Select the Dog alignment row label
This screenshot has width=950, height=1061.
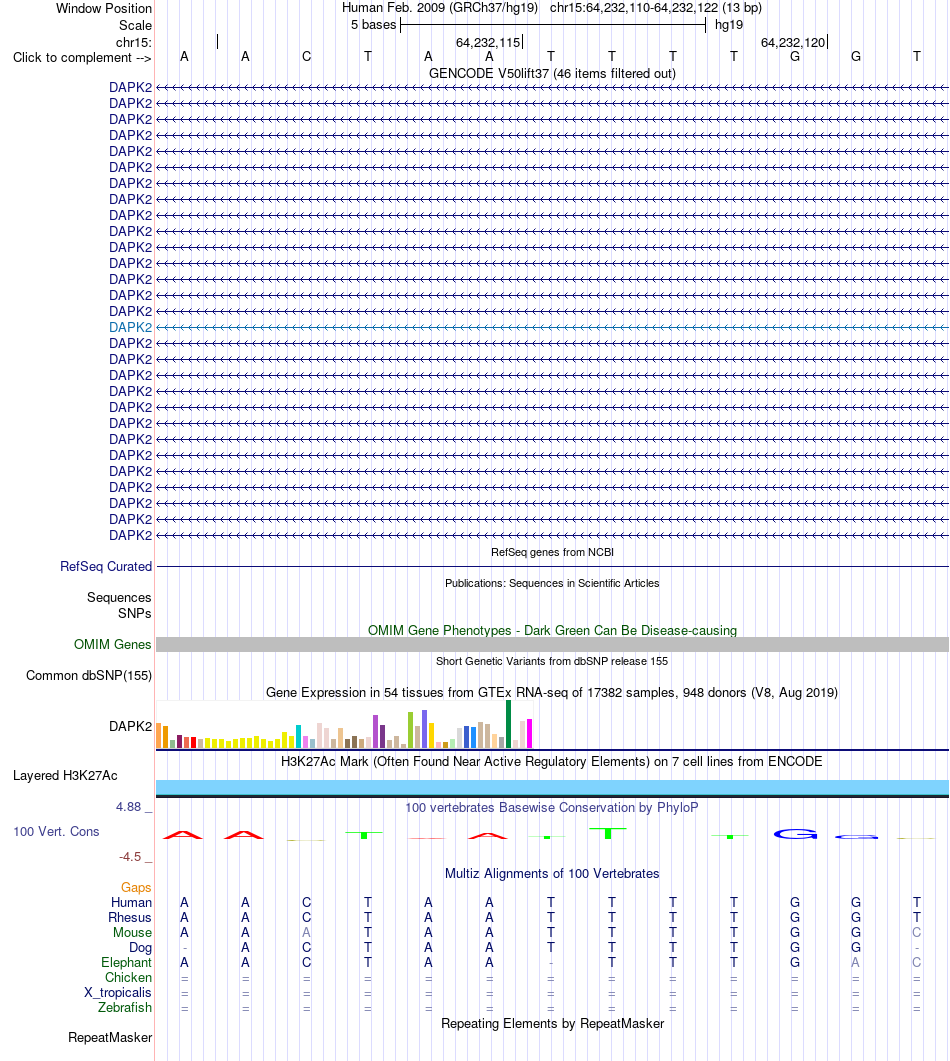pyautogui.click(x=140, y=947)
